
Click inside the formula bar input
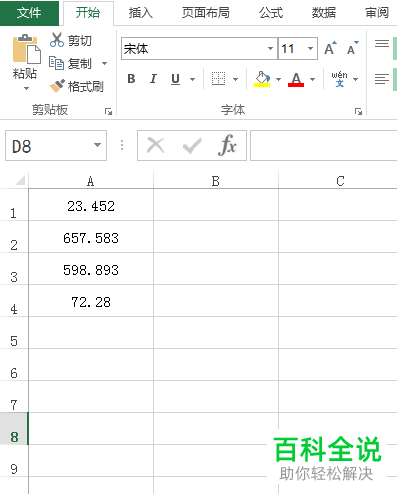324,146
